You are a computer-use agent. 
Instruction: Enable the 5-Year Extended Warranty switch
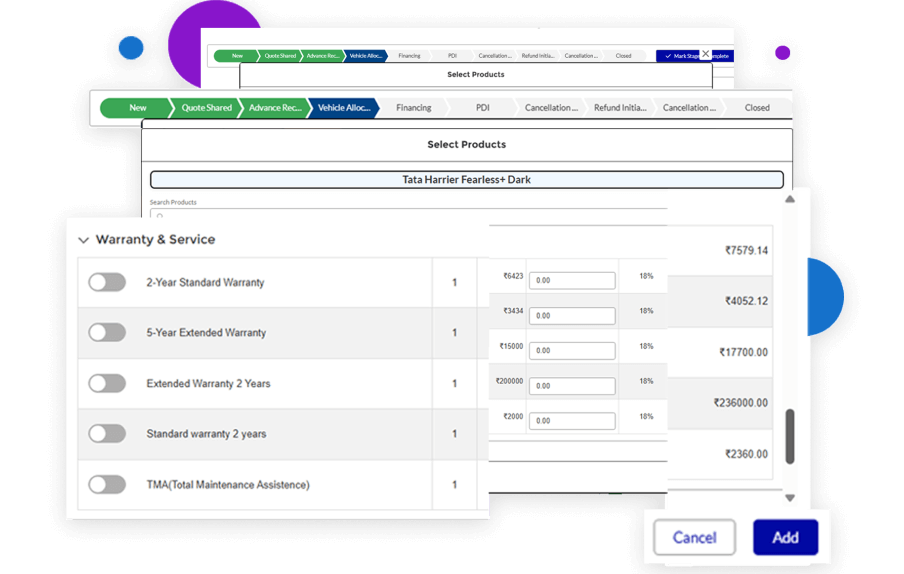pyautogui.click(x=107, y=333)
